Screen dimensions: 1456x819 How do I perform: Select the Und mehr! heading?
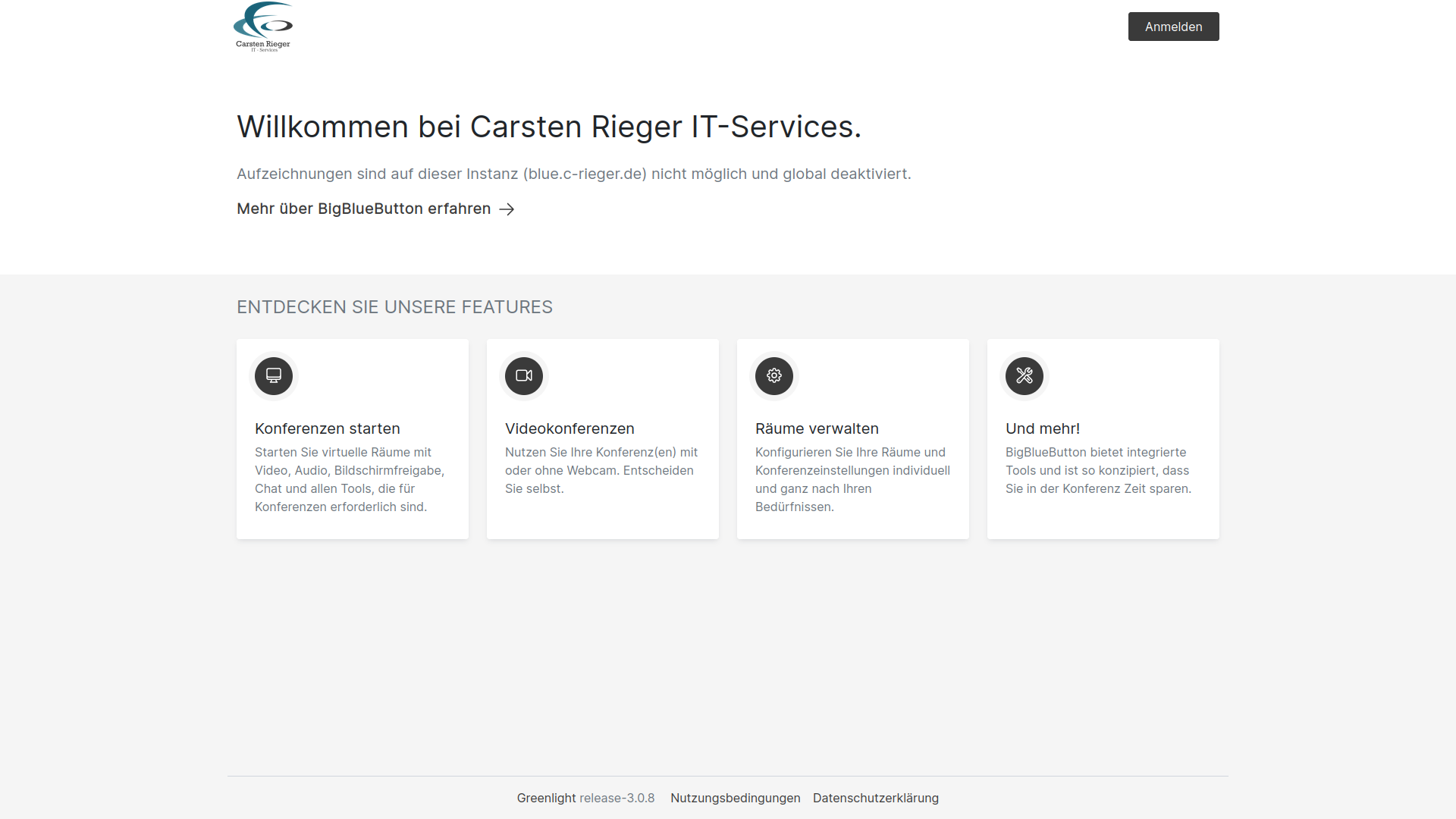[x=1043, y=428]
